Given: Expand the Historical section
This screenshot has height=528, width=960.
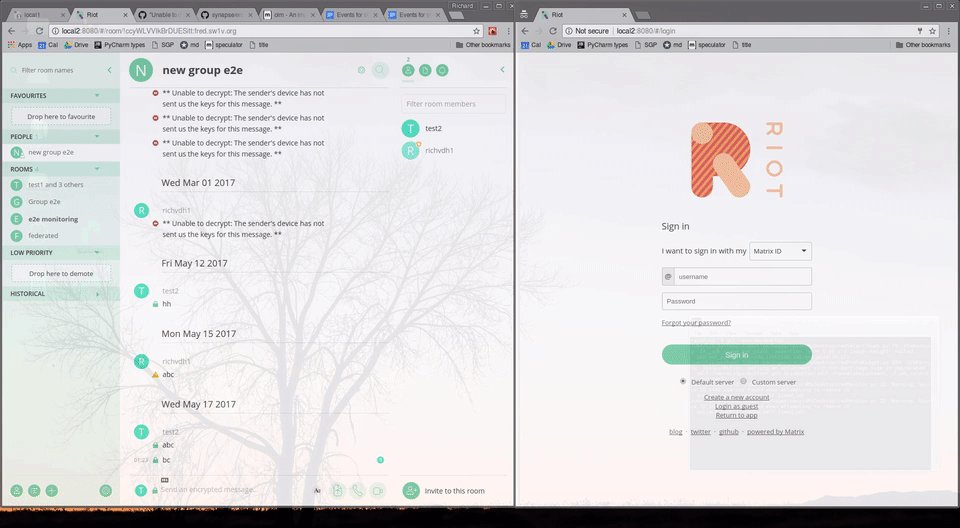Looking at the screenshot, I should tap(97, 294).
